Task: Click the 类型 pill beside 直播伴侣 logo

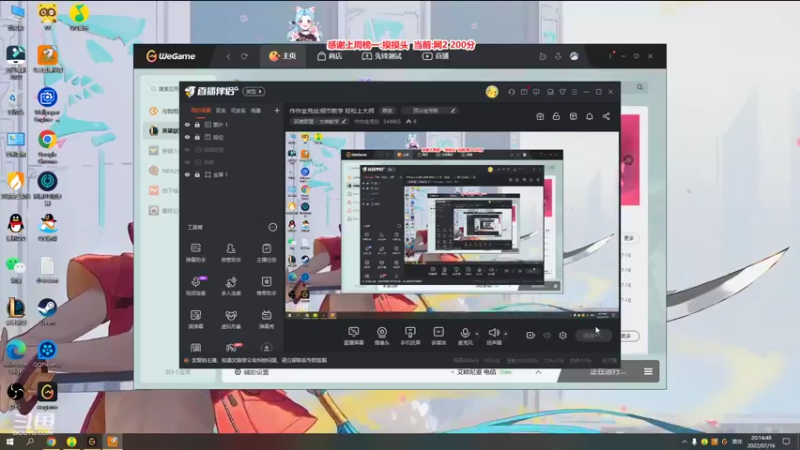Action: click(x=254, y=91)
